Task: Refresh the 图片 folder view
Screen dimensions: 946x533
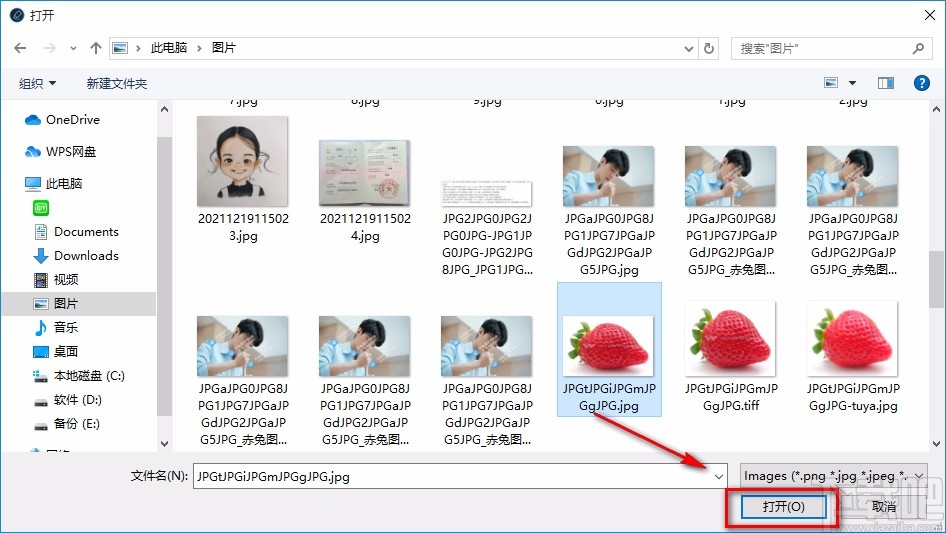Action: click(709, 48)
